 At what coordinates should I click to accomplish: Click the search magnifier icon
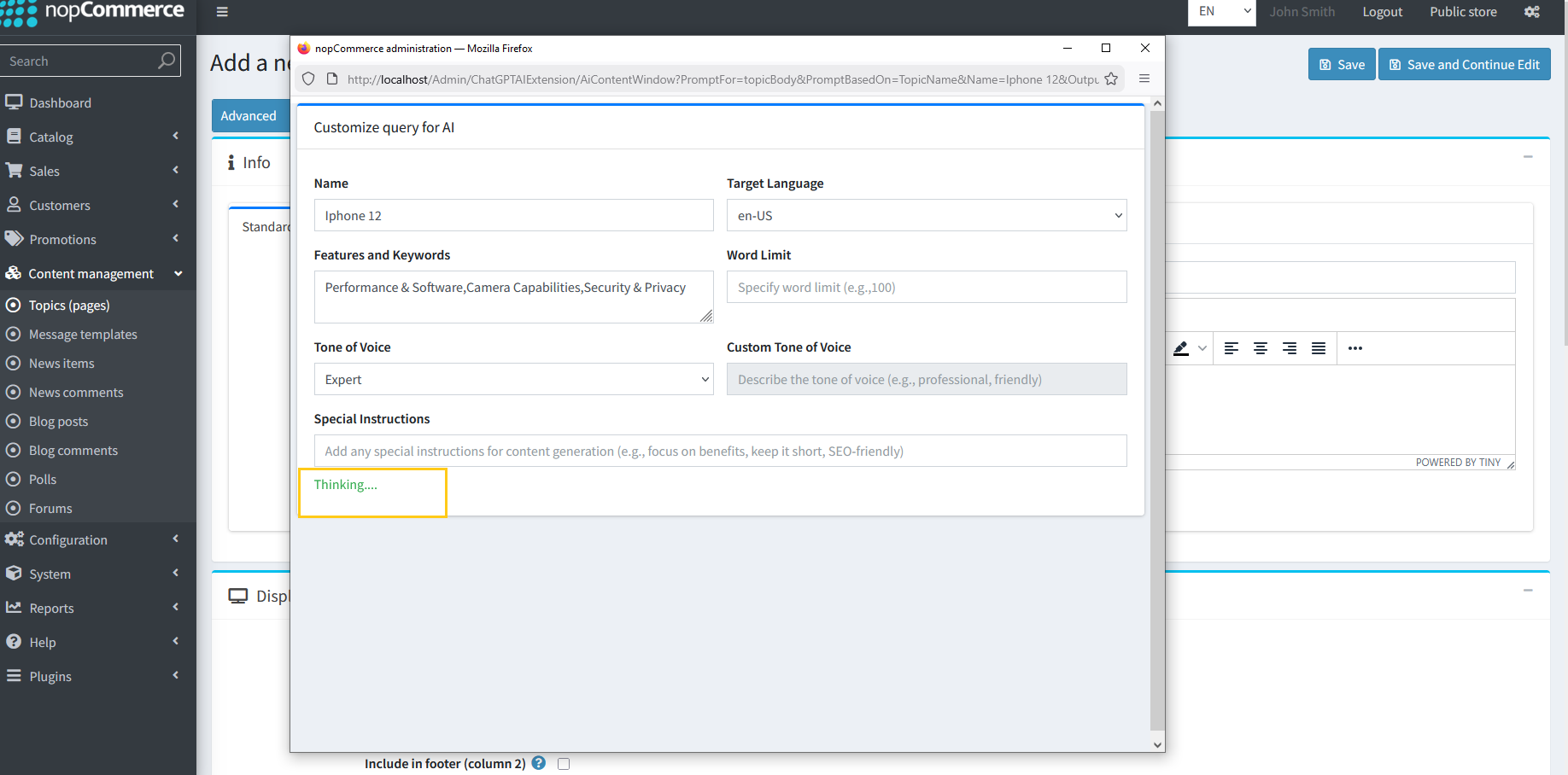[165, 61]
